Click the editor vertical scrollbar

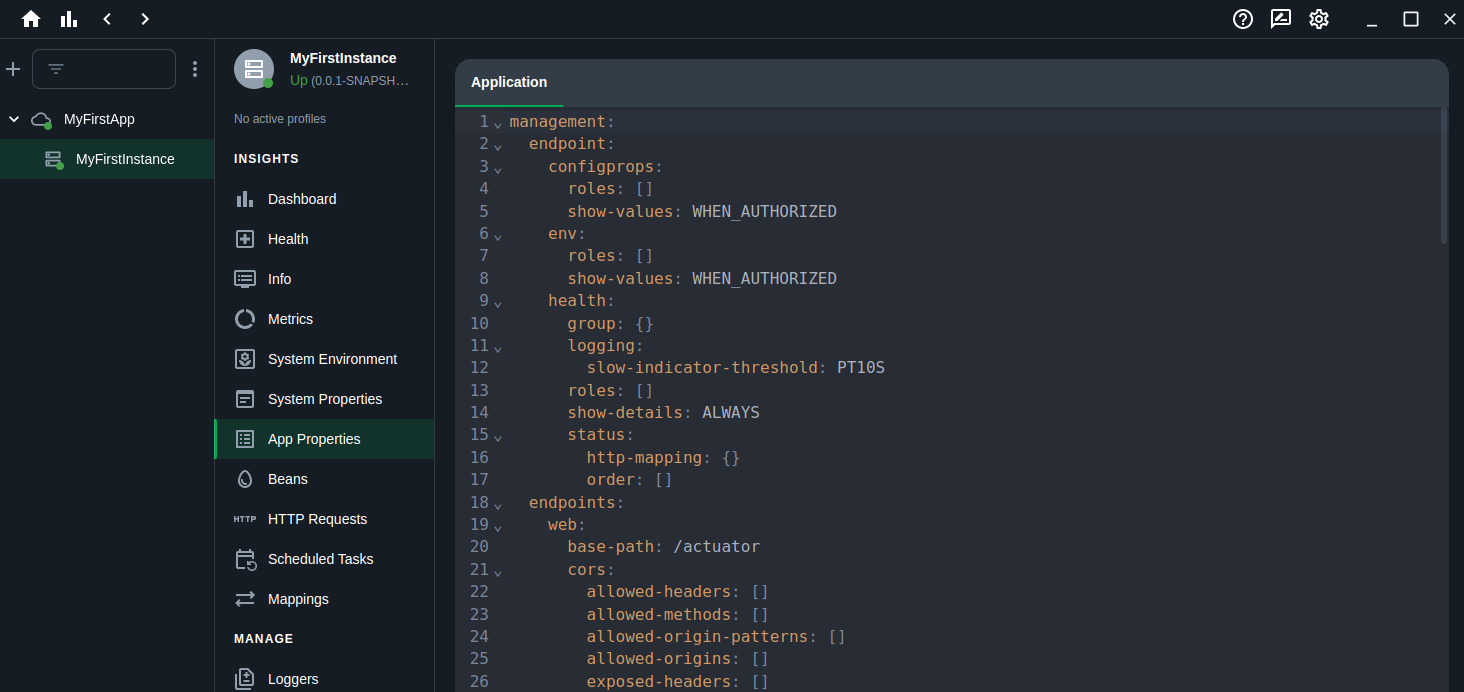tap(1443, 175)
